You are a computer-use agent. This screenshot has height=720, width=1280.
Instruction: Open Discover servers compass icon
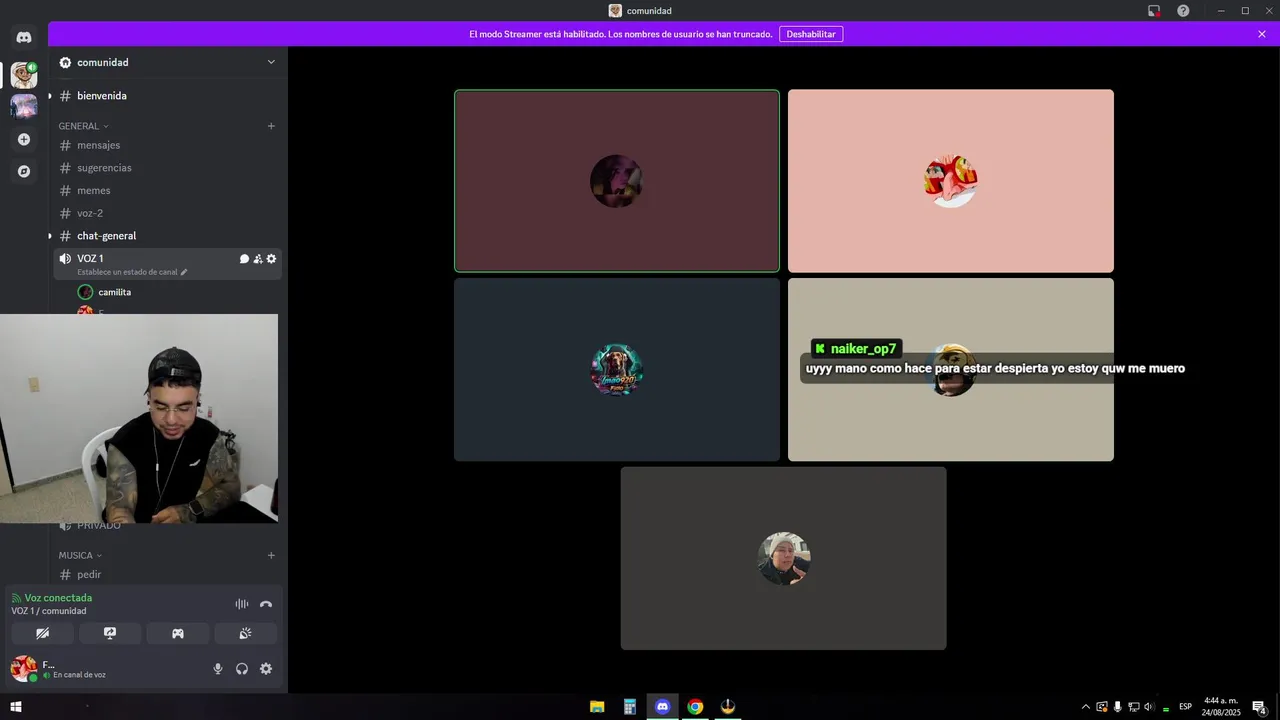(24, 171)
